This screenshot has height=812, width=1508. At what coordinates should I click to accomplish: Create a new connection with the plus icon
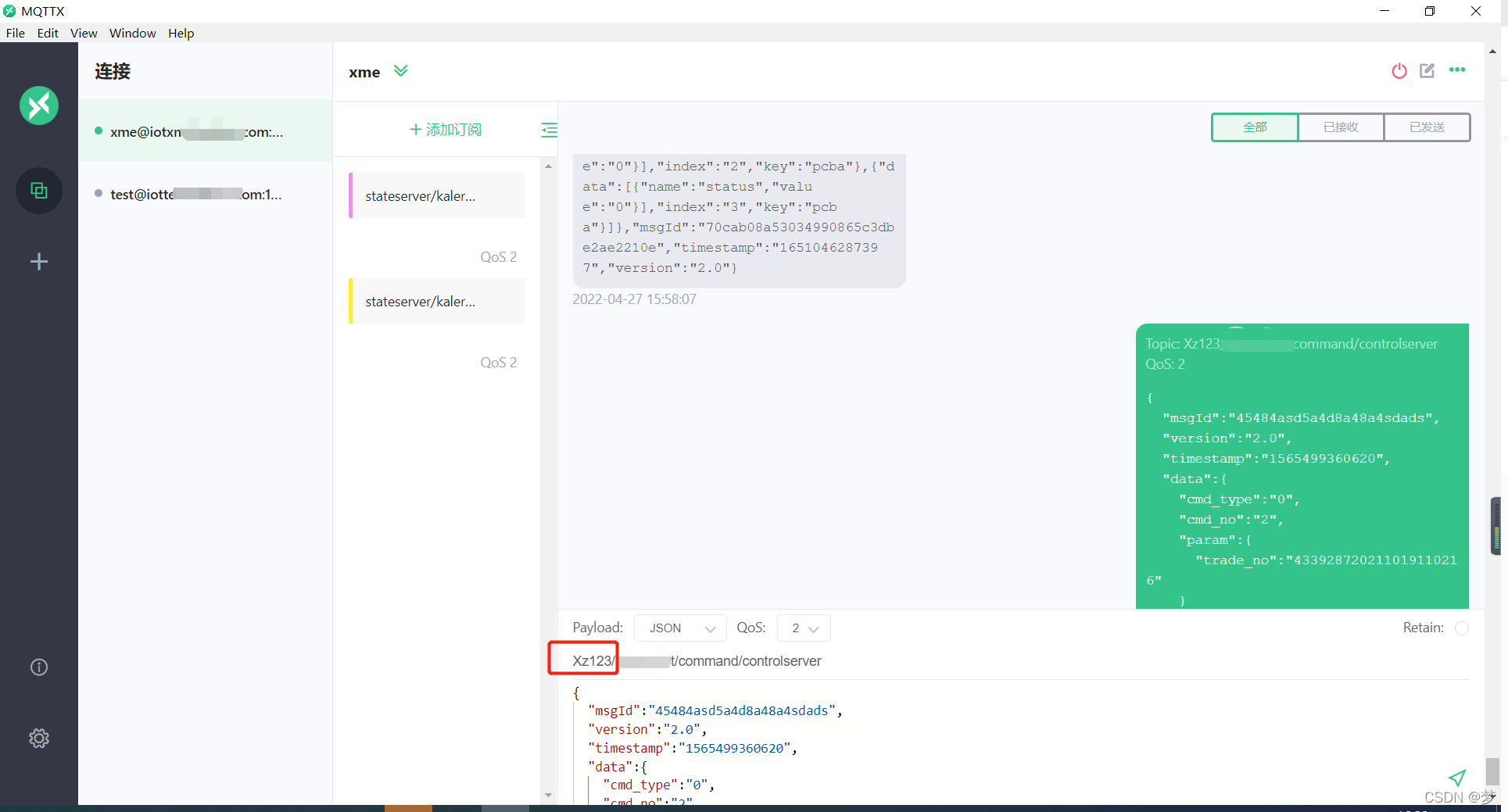pos(39,262)
